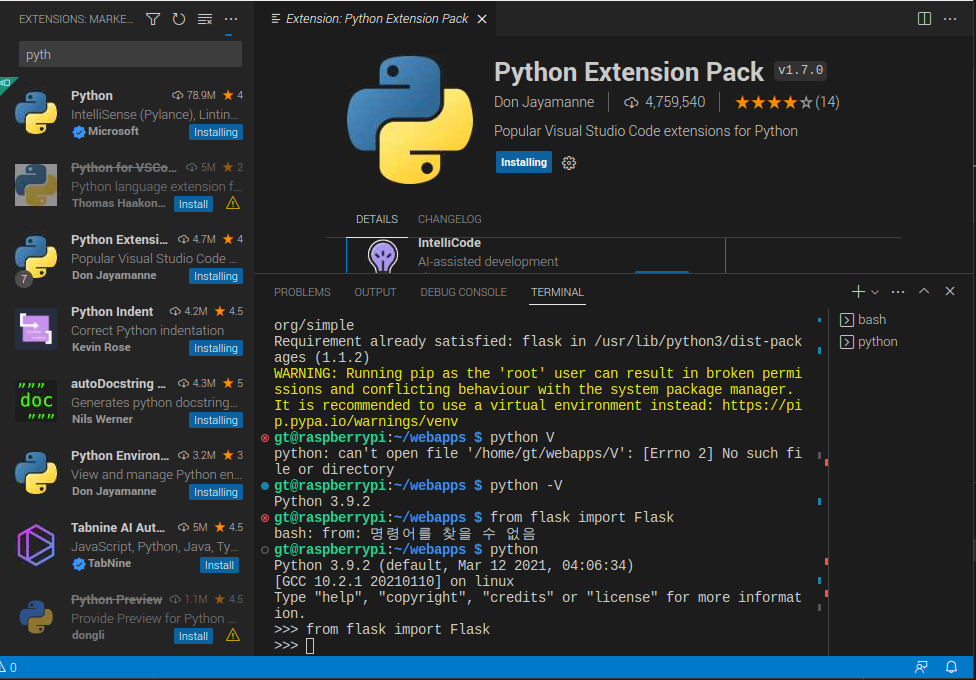
Task: Select Python Indent extension by Kevin Rose
Action: point(127,329)
